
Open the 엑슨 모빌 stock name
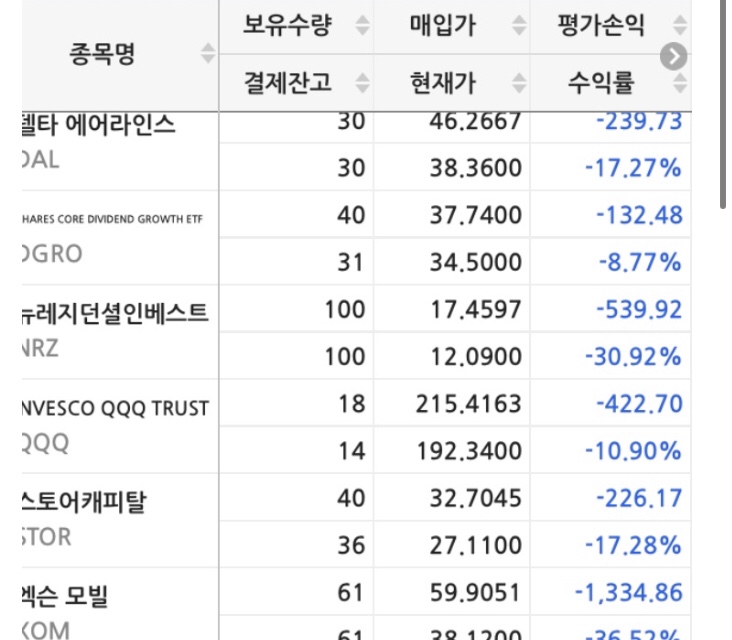(x=65, y=597)
